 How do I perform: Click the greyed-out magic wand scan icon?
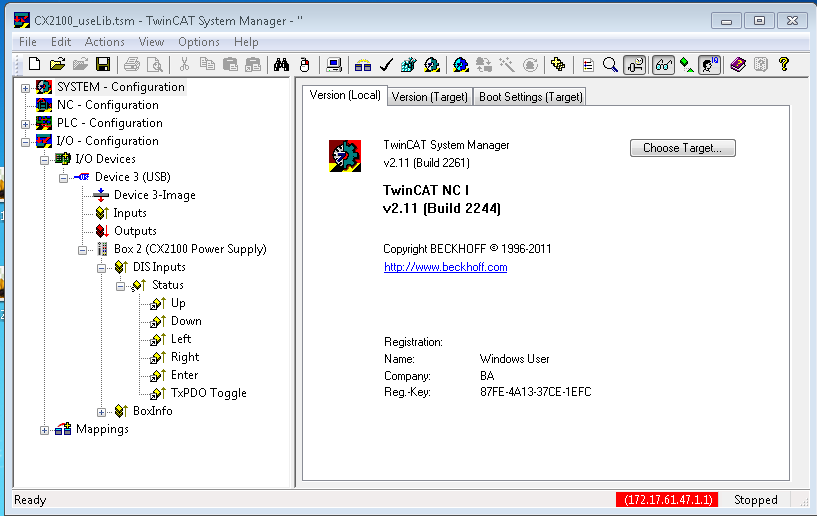click(507, 65)
